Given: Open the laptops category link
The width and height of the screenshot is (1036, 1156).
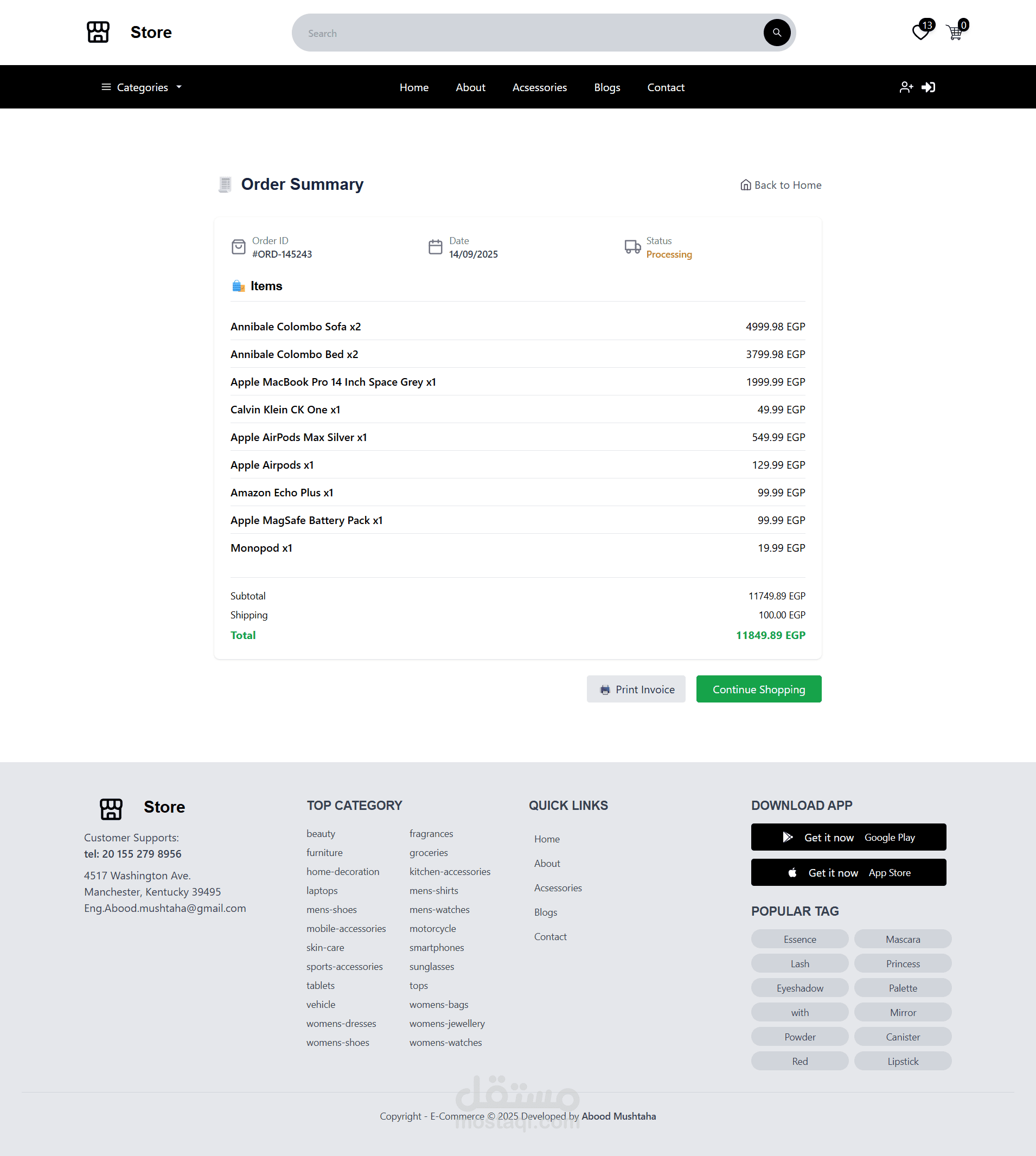Looking at the screenshot, I should (x=322, y=891).
